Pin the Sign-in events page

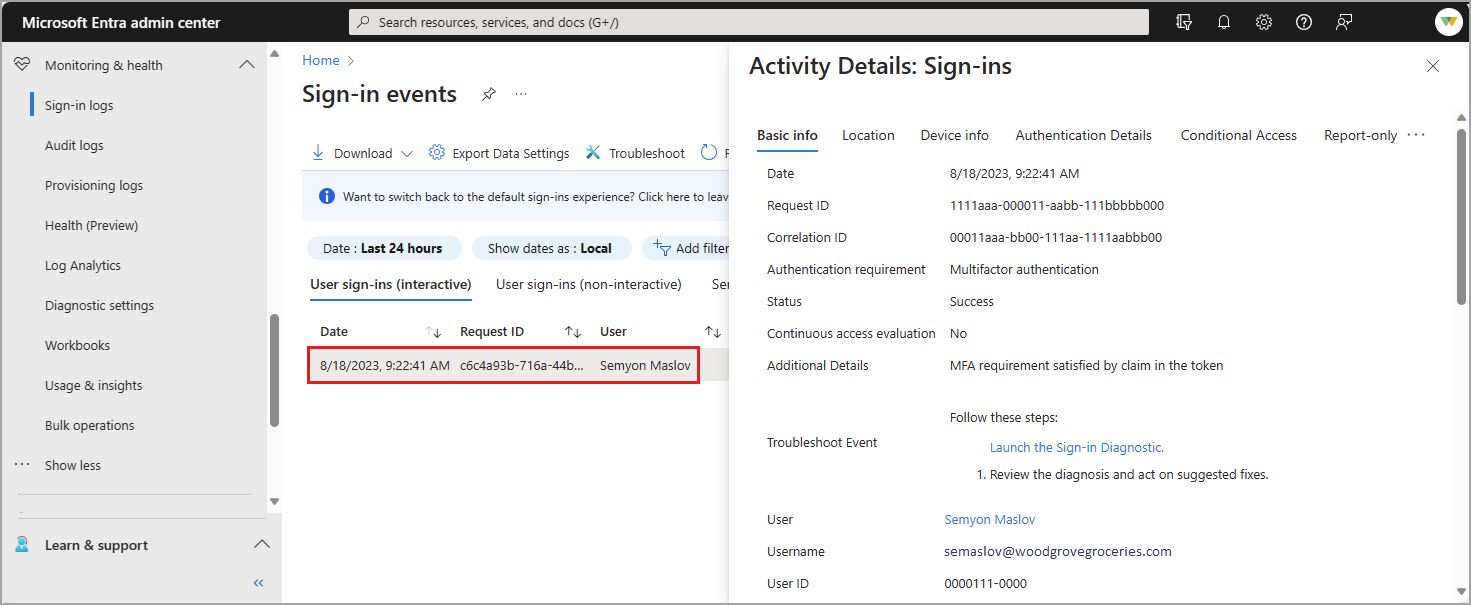click(x=489, y=94)
